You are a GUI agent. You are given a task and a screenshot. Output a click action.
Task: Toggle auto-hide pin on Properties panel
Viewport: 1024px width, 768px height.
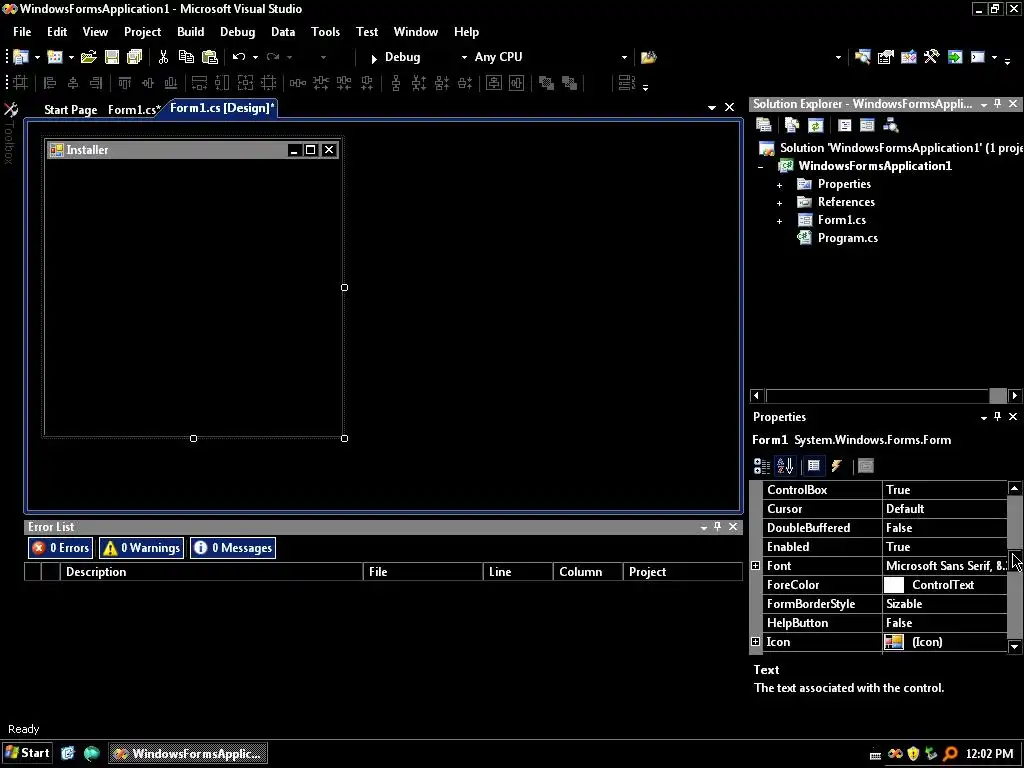point(997,417)
